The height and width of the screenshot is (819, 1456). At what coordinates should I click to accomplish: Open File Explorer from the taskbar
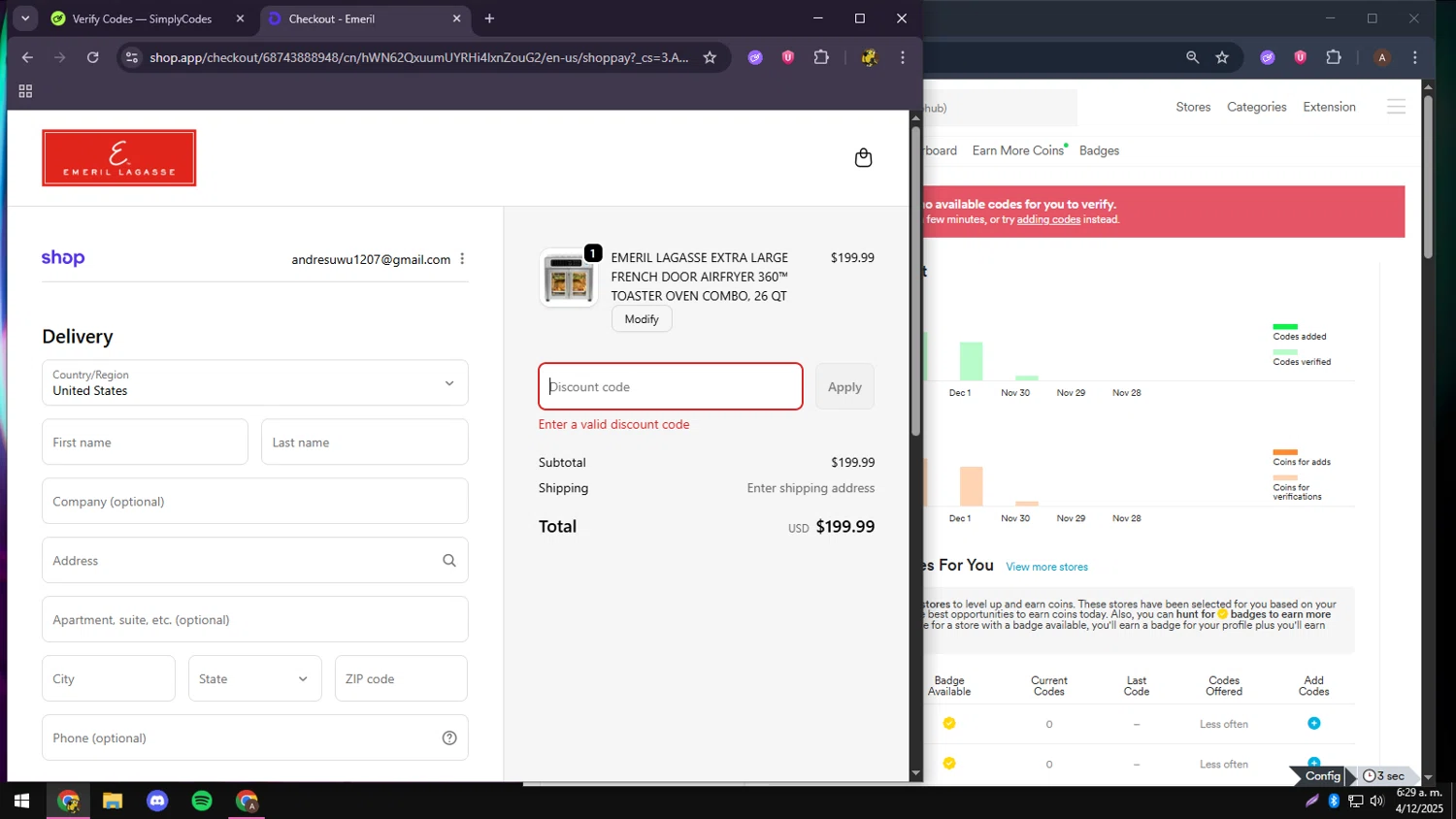(x=113, y=801)
